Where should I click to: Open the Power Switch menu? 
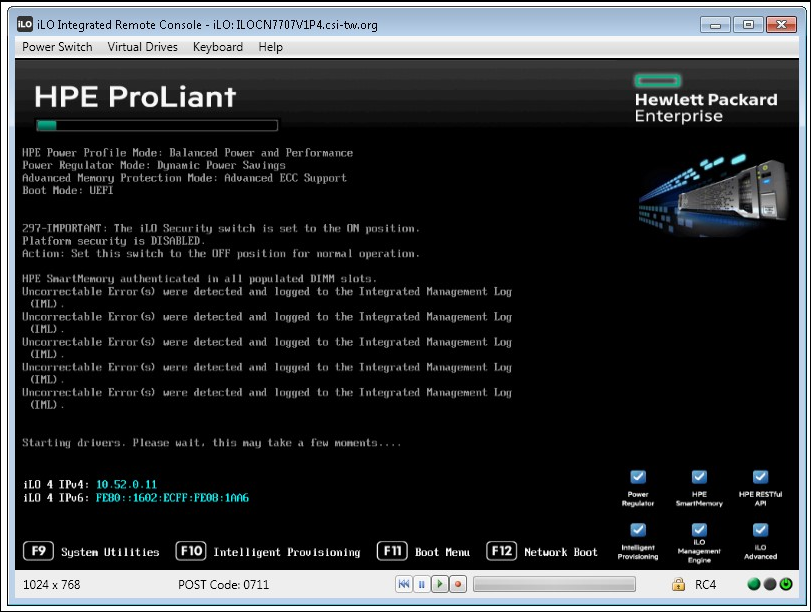pyautogui.click(x=57, y=47)
